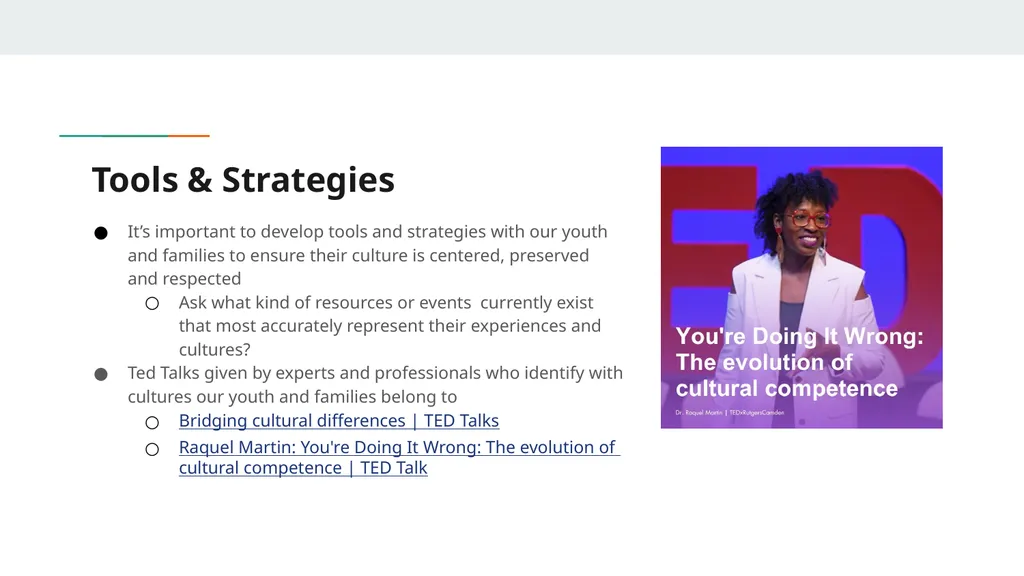Click the bullet text starting "It's important to develop"

point(367,255)
